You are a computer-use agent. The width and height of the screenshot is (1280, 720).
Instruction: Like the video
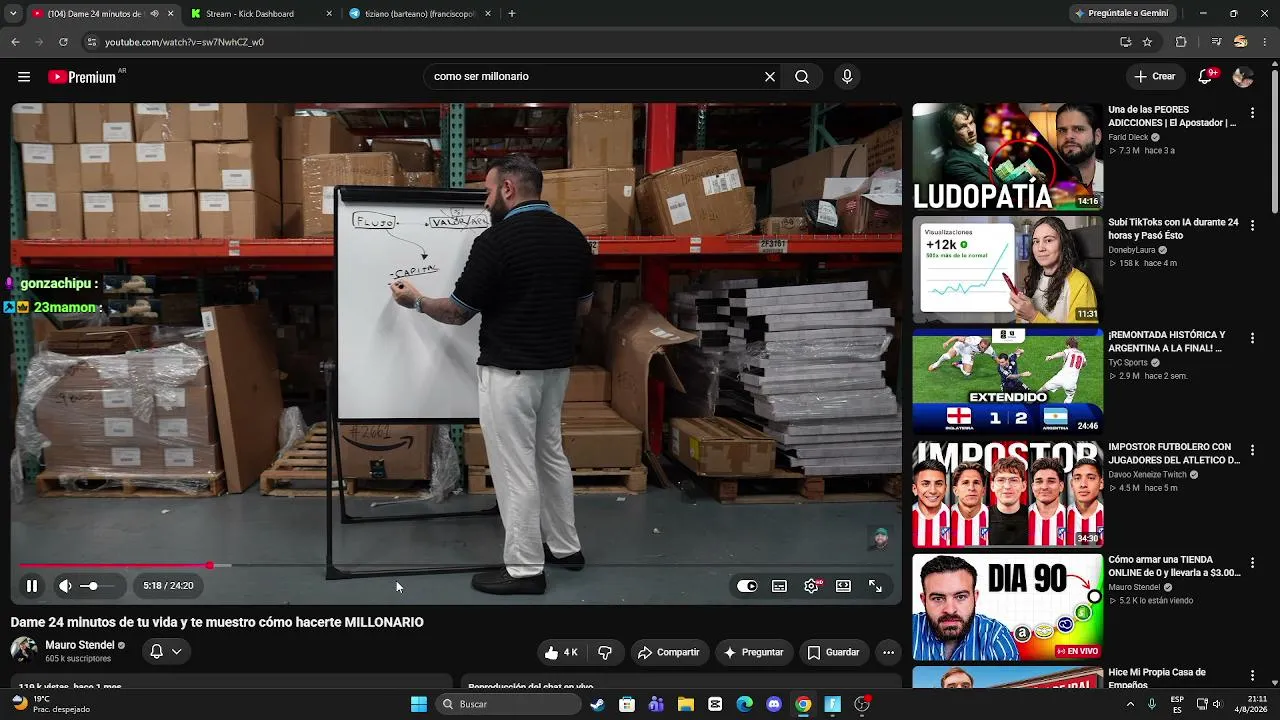coord(561,652)
